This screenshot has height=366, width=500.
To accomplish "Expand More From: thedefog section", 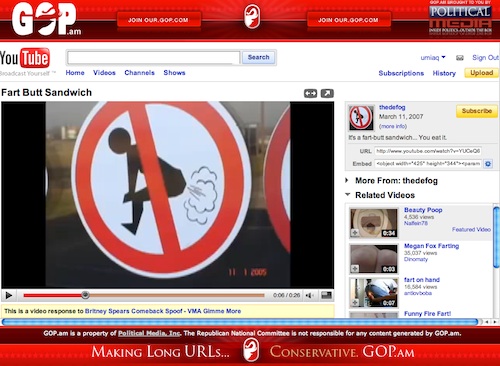I will coord(396,181).
